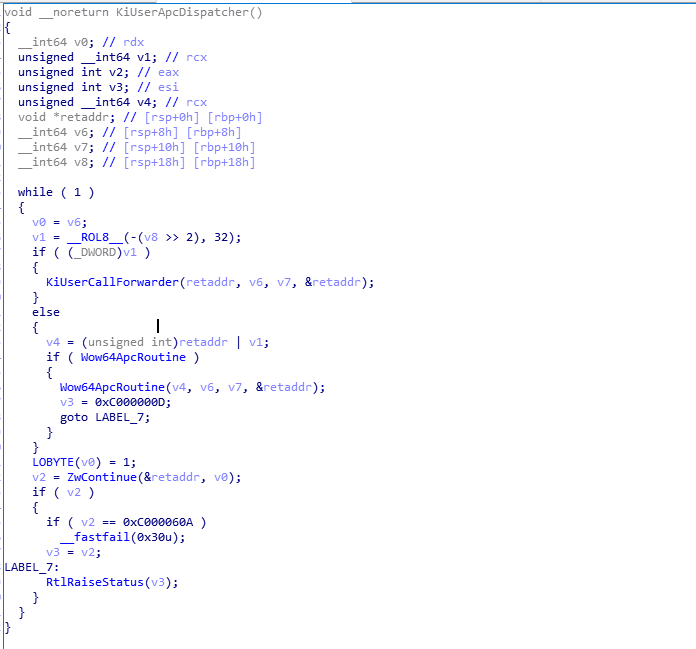Click the __fastfail intrinsic call
The width and height of the screenshot is (696, 649).
click(x=95, y=537)
